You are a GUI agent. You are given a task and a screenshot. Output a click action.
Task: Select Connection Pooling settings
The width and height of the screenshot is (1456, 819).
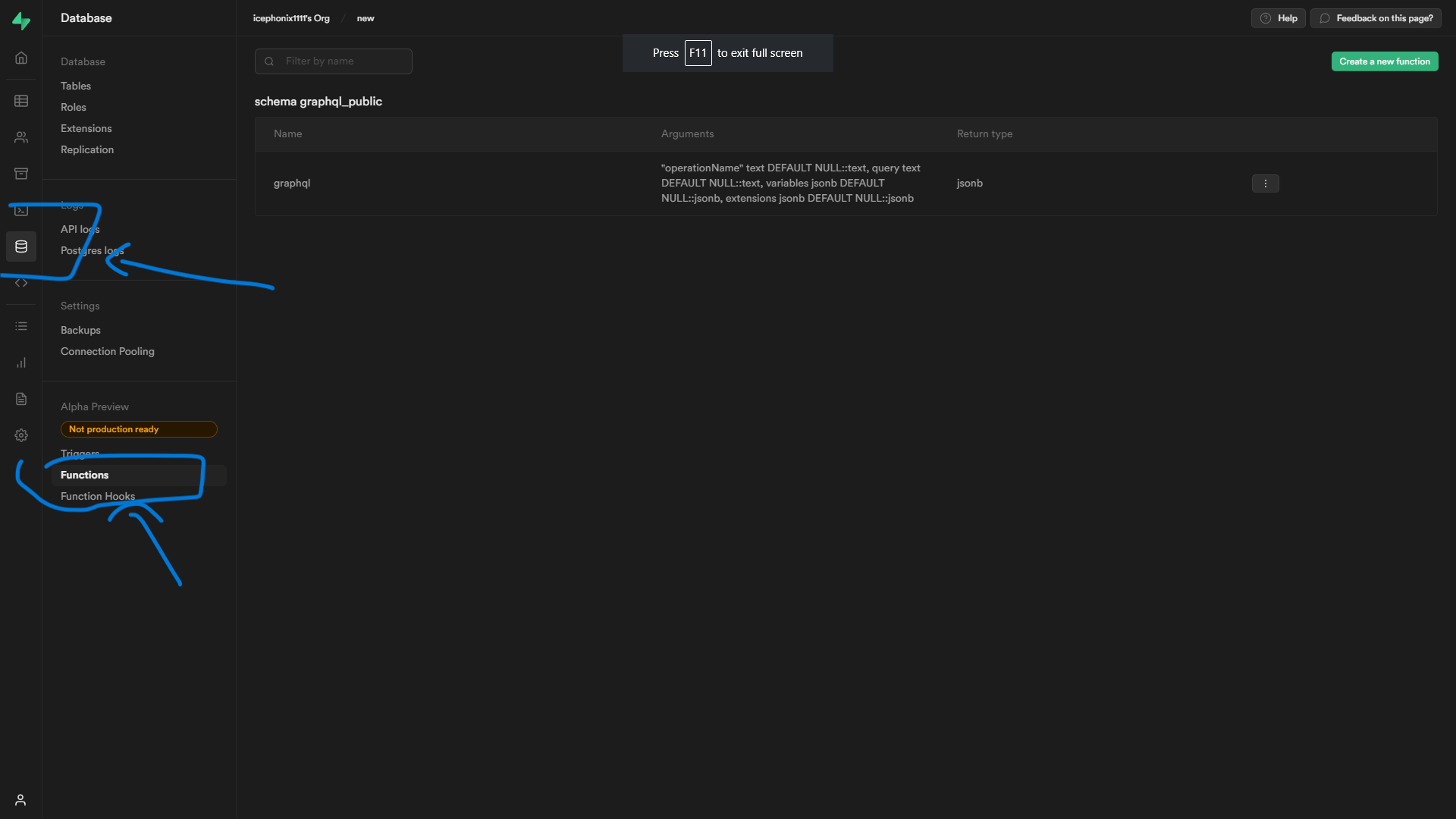click(108, 351)
